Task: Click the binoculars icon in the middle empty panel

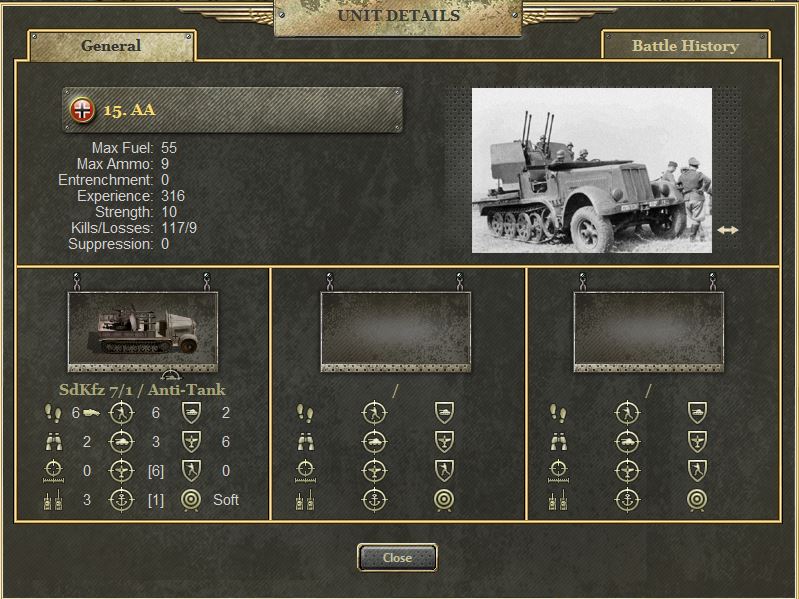Action: pyautogui.click(x=306, y=442)
